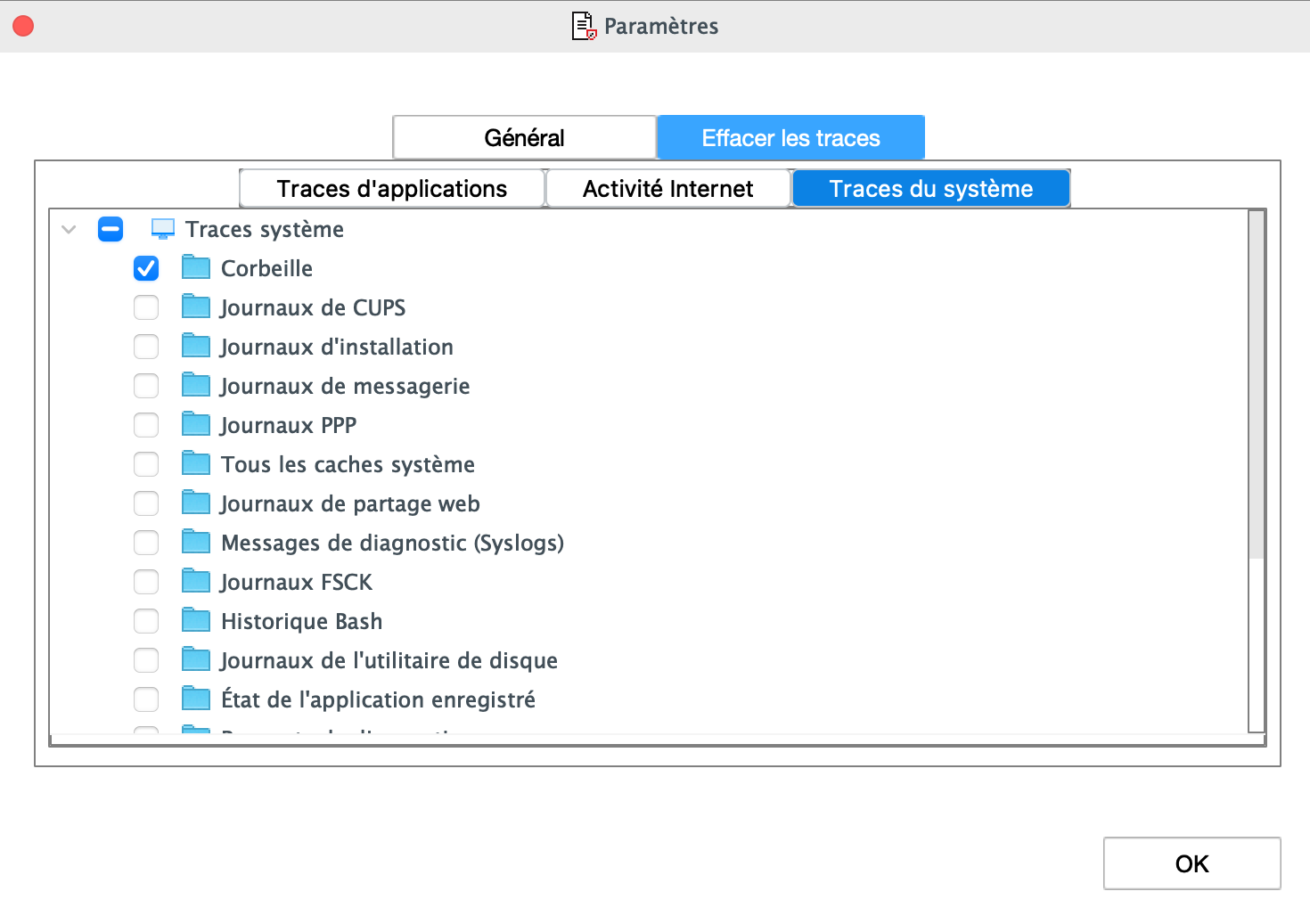The height and width of the screenshot is (924, 1310).
Task: Select the Effacer les traces tab
Action: tap(790, 138)
